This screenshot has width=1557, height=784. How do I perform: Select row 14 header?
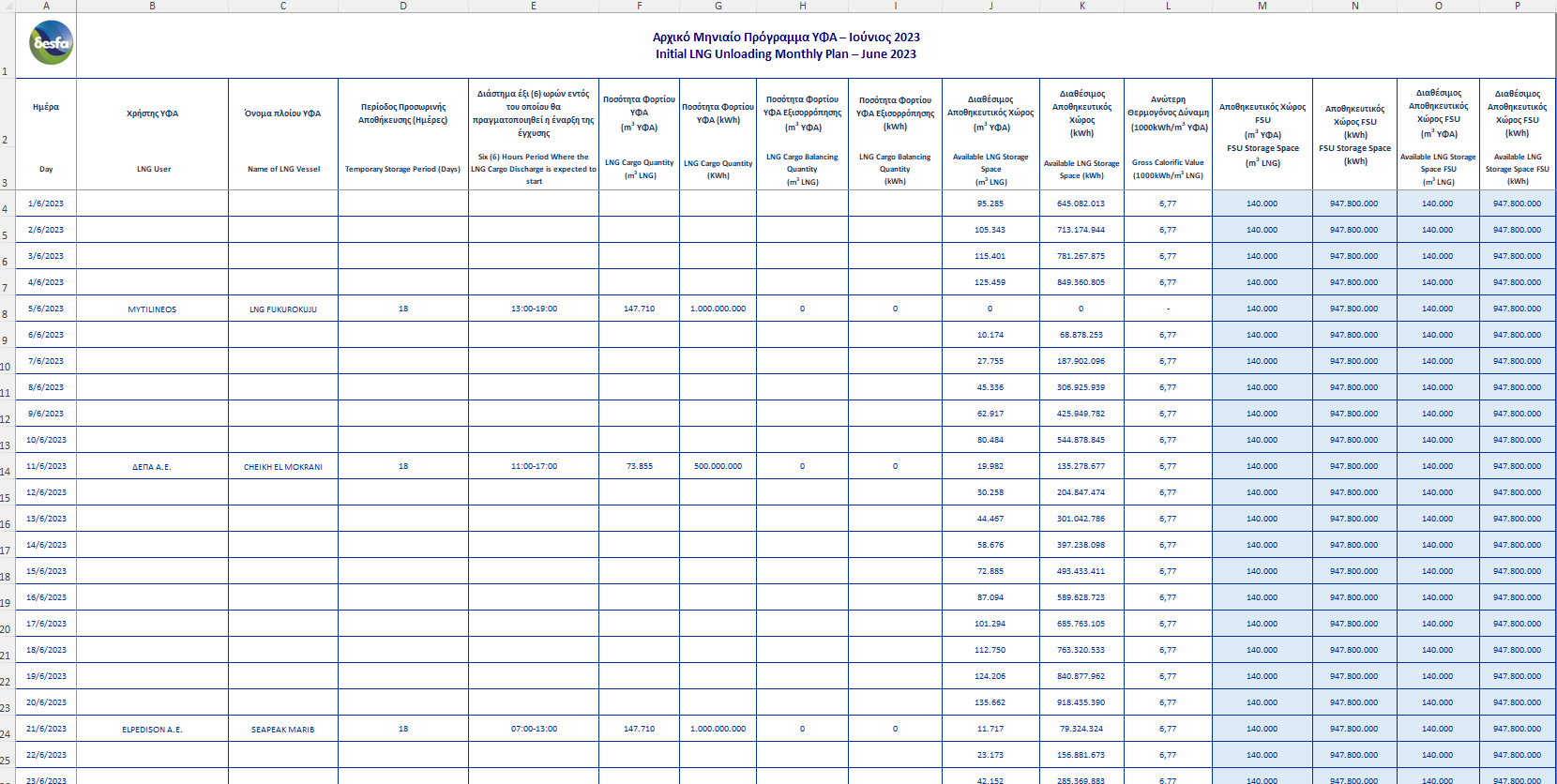(x=5, y=472)
